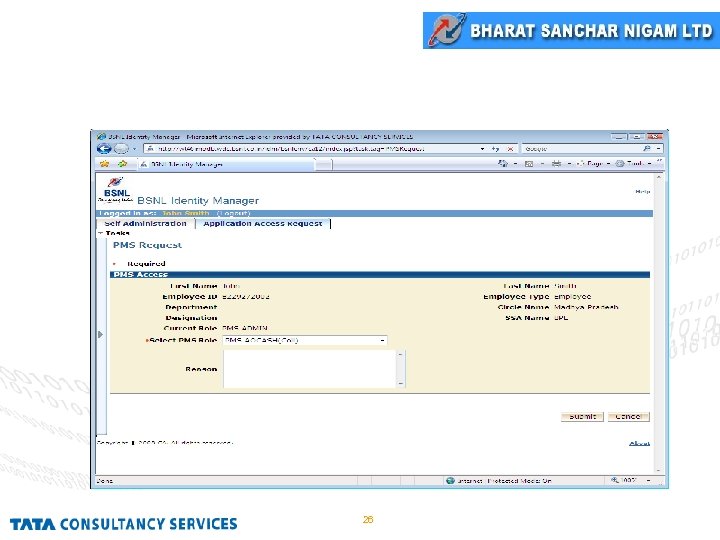Click the Bharat Sanchar Nigam Ltd banner logo
Viewport: 720px width, 540px height.
571,30
